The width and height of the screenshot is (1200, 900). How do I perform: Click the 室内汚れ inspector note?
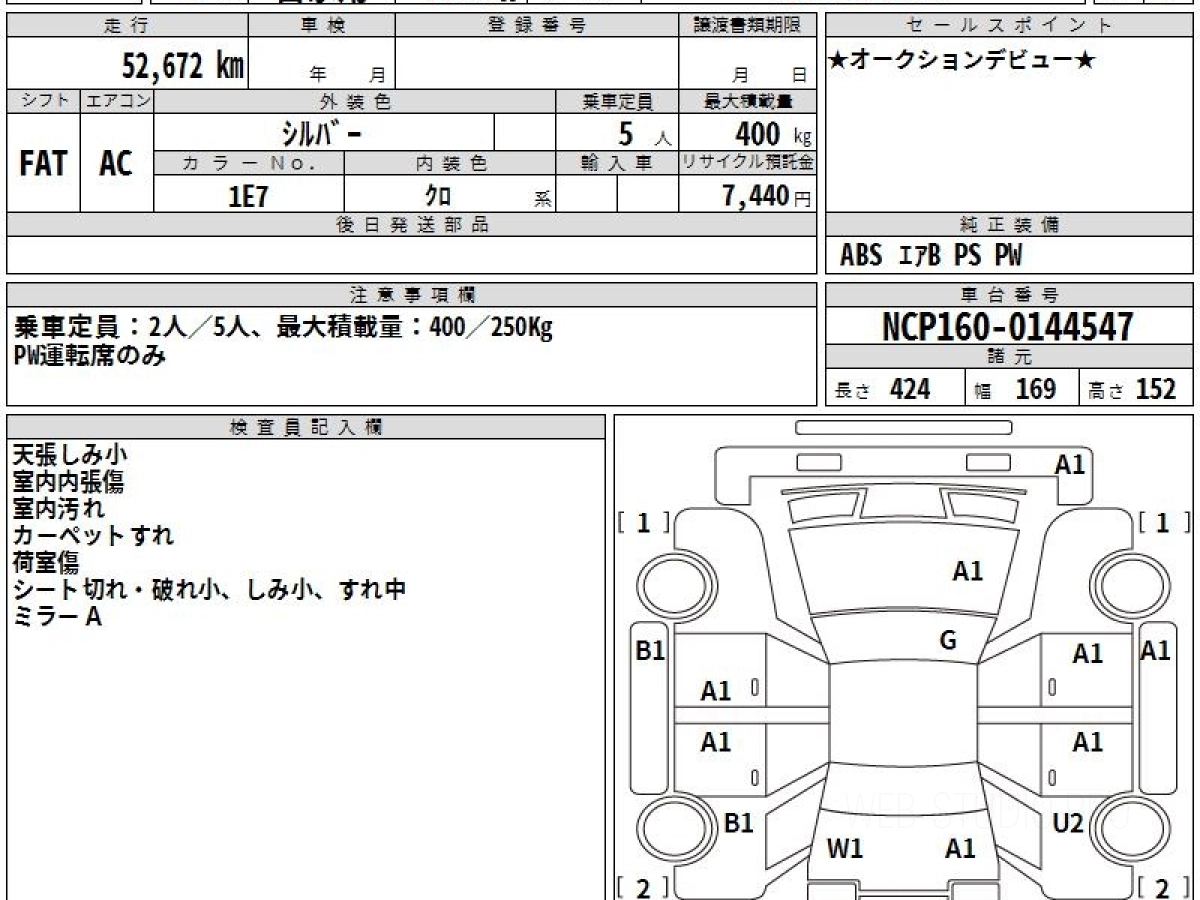58,509
